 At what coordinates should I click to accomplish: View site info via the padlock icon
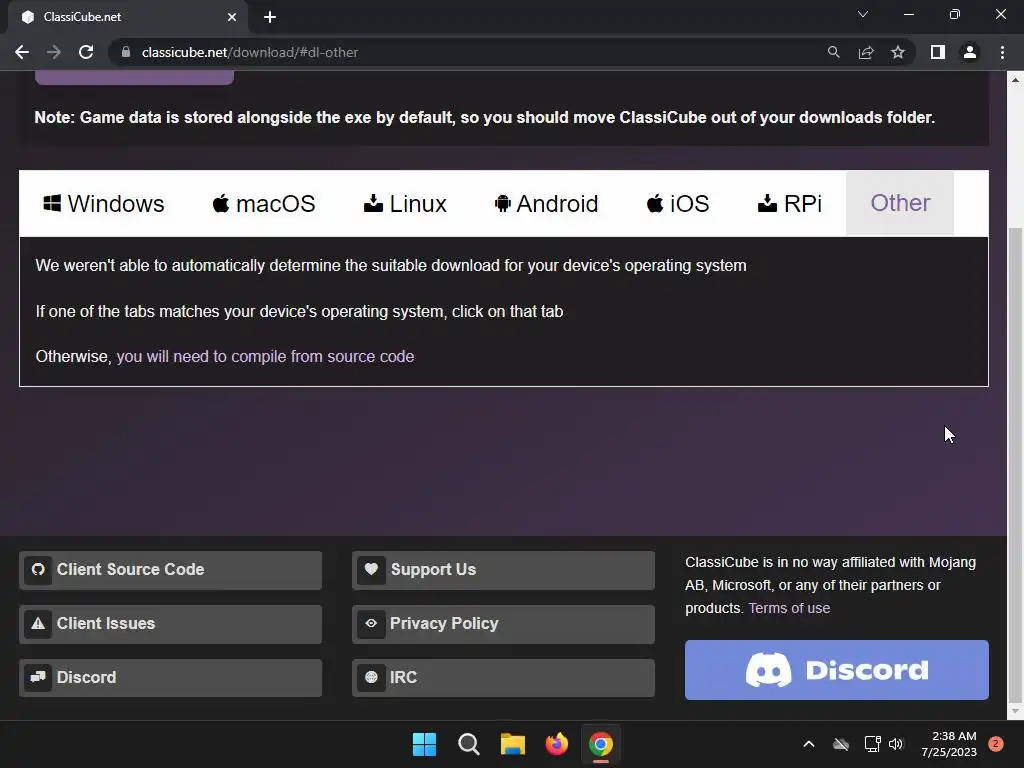click(x=125, y=52)
